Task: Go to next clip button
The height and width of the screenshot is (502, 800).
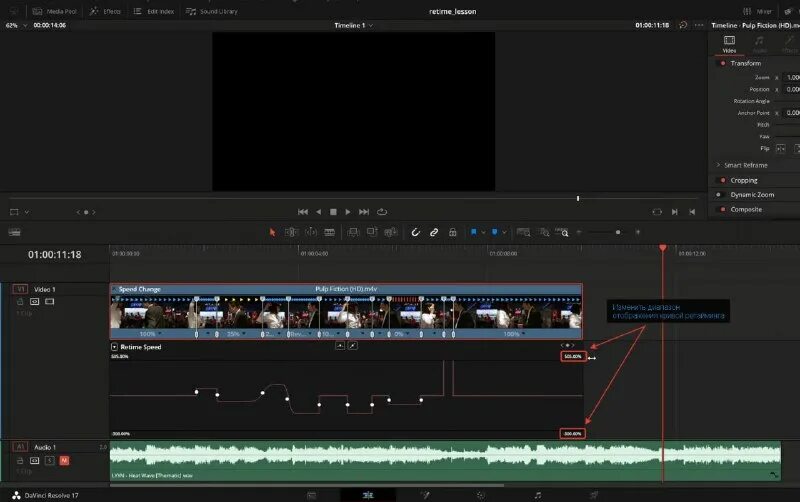Action: point(674,212)
